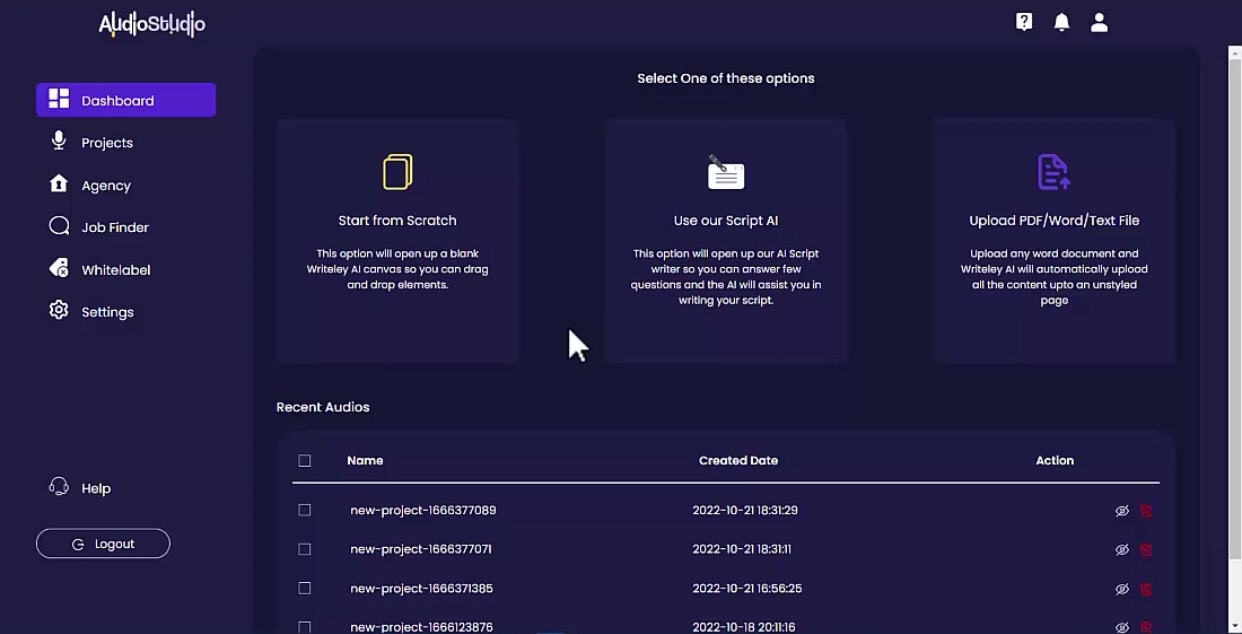Click the Action column header
The height and width of the screenshot is (634, 1242).
coord(1055,461)
